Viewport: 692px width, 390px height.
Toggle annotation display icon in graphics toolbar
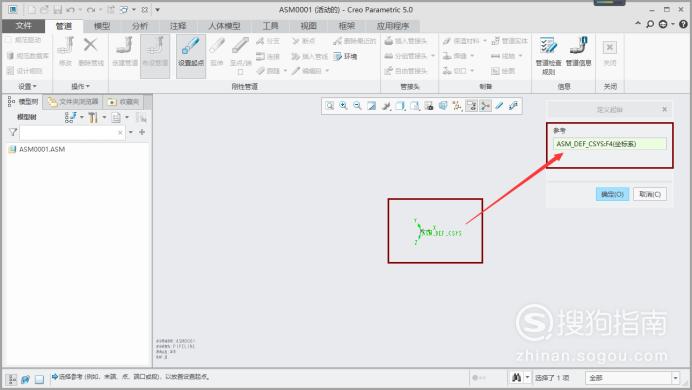pyautogui.click(x=471, y=106)
